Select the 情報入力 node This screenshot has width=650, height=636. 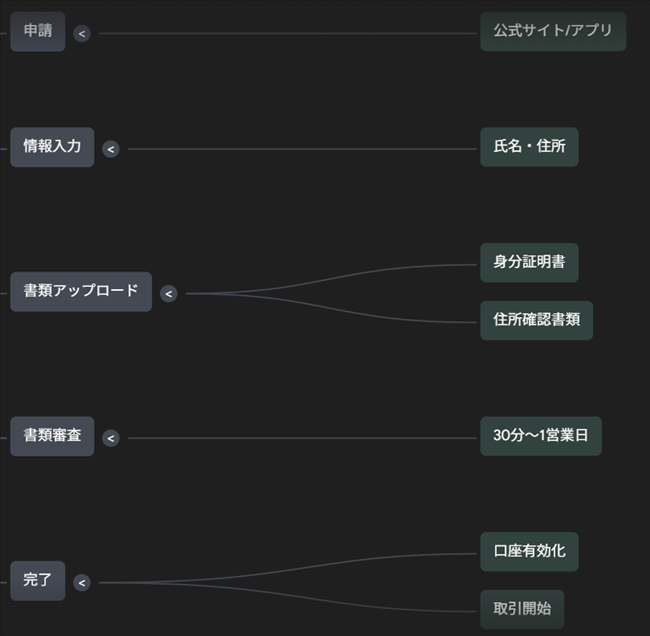click(52, 148)
